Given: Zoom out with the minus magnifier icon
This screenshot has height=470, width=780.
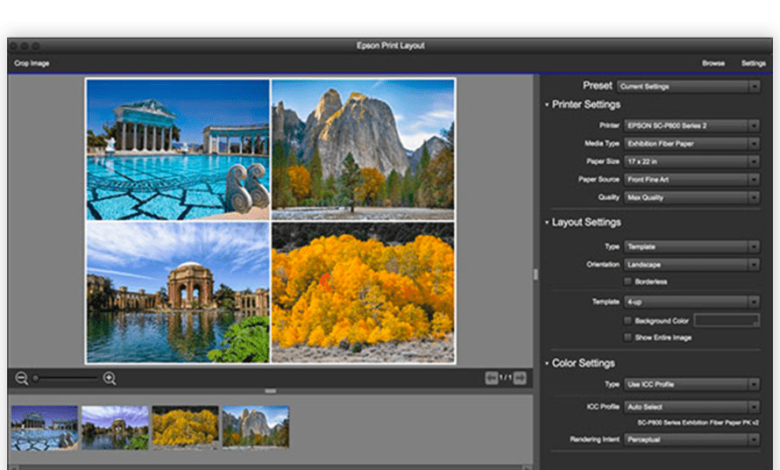Looking at the screenshot, I should 21,378.
